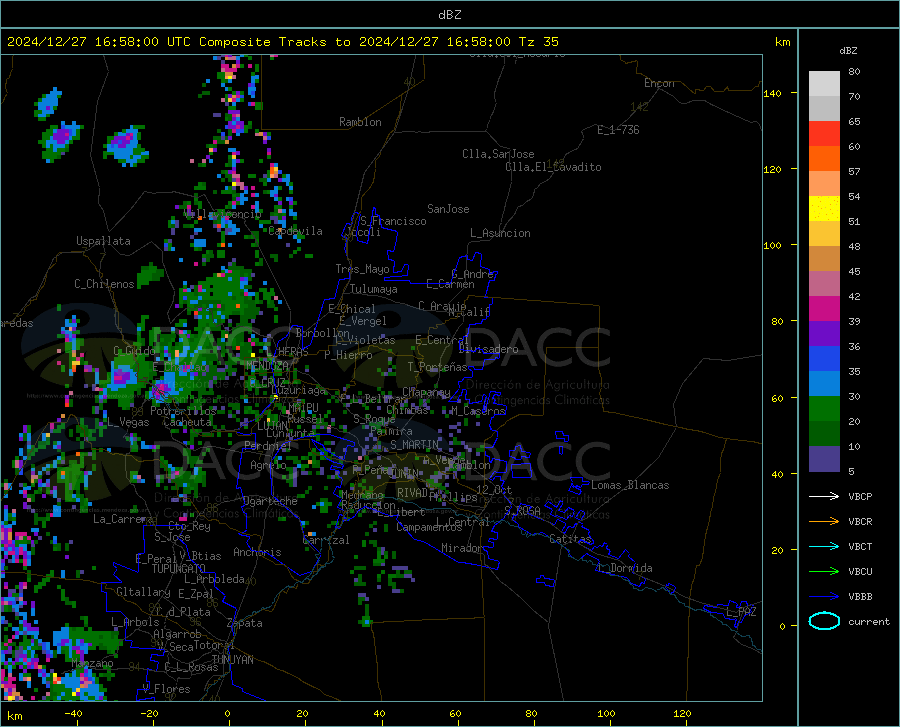Select the gray 70-65 dBZ swatch
The image size is (900, 727).
click(x=824, y=108)
